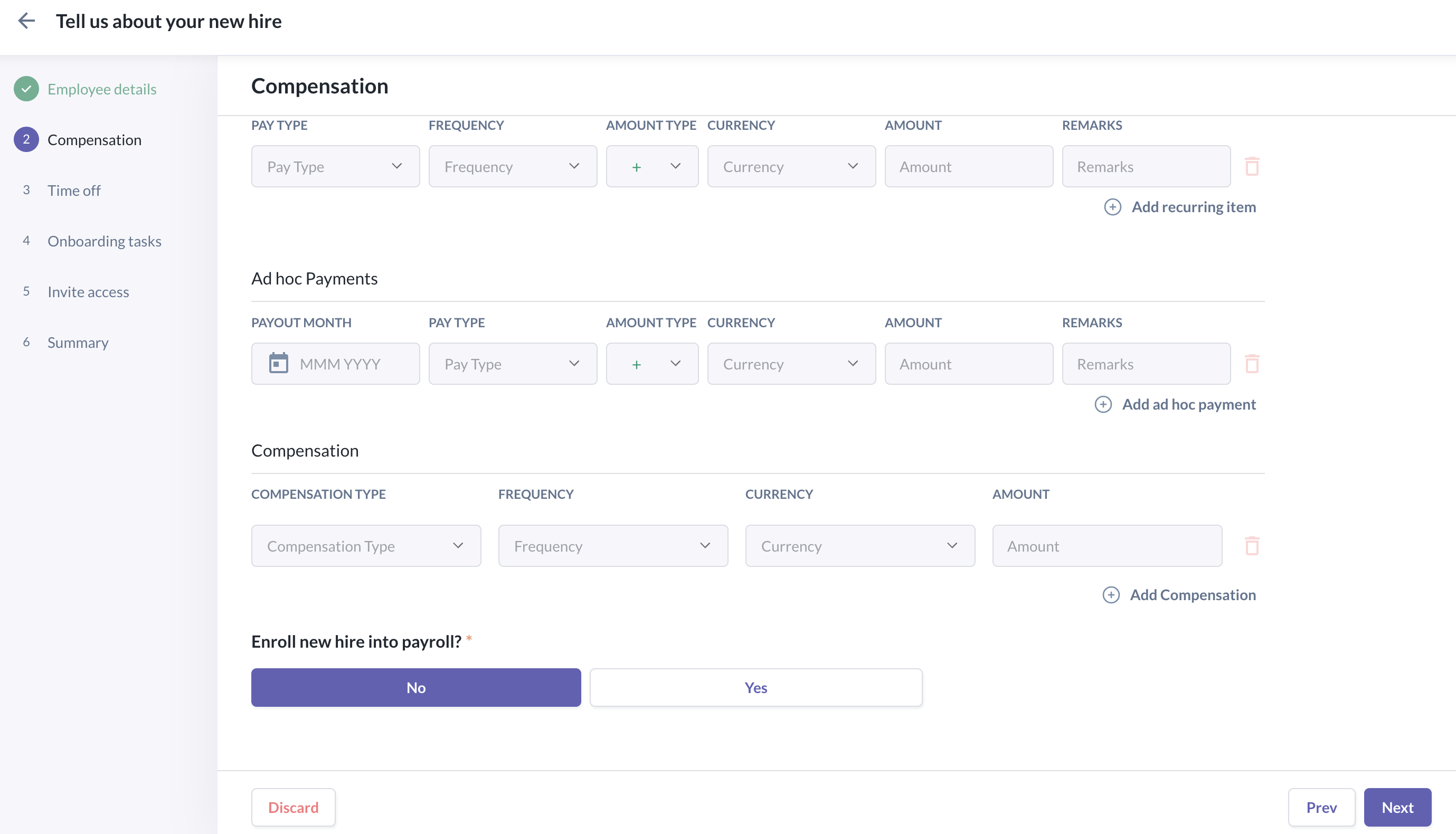Click the recurring item Remarks field
Viewport: 1456px width, 834px height.
[1146, 167]
